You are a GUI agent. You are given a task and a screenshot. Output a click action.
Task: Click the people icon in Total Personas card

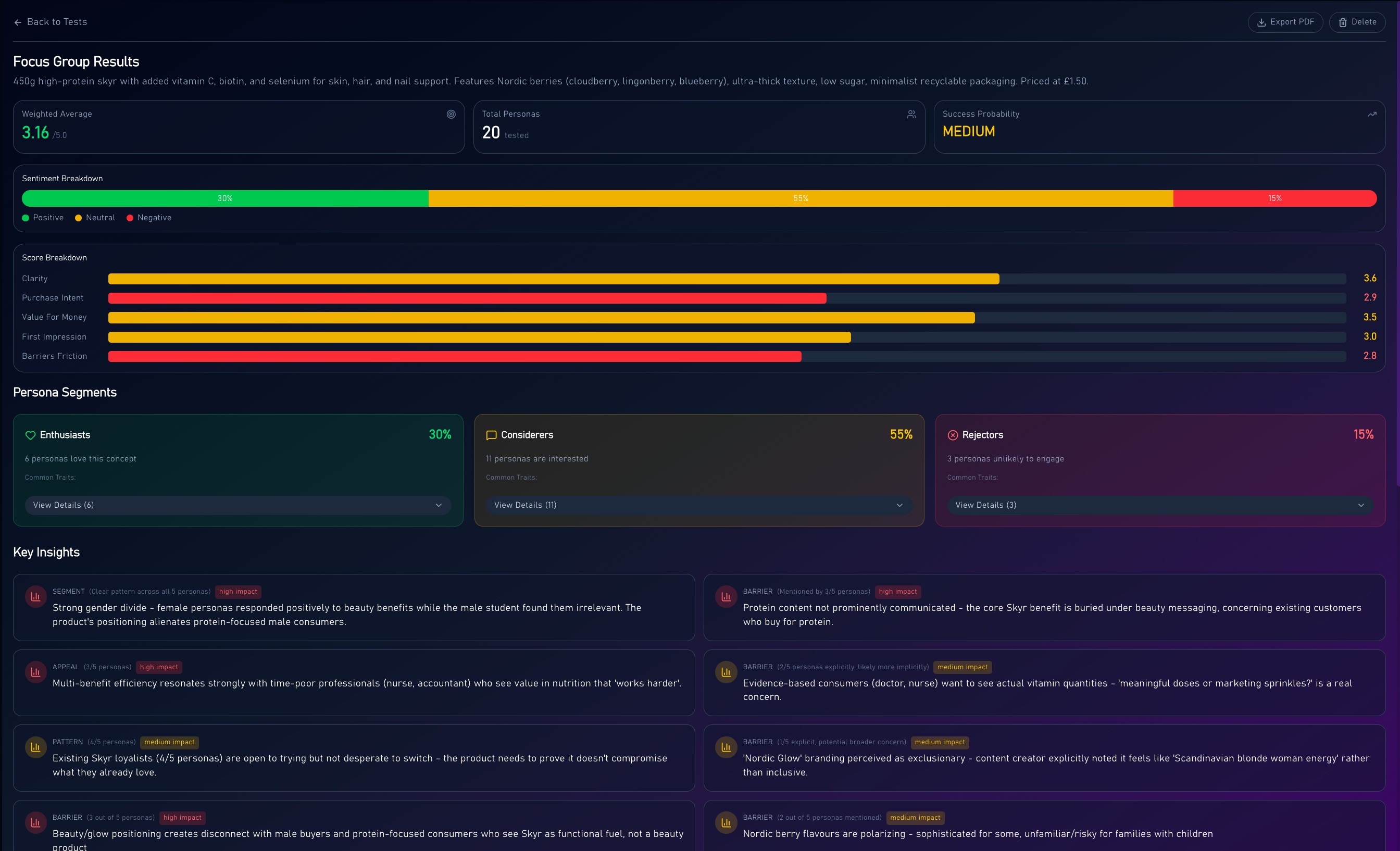pyautogui.click(x=911, y=114)
